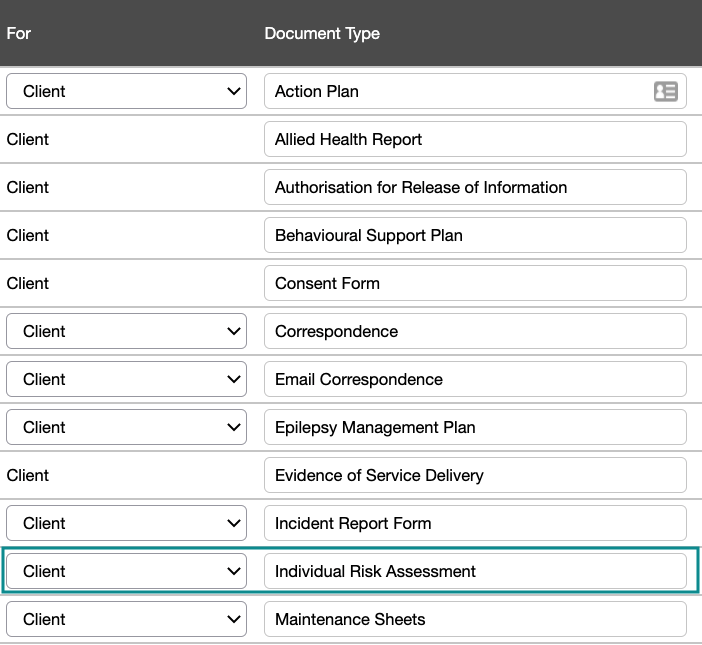Click the Authorisation for Release of Information field
702x645 pixels.
tap(475, 187)
